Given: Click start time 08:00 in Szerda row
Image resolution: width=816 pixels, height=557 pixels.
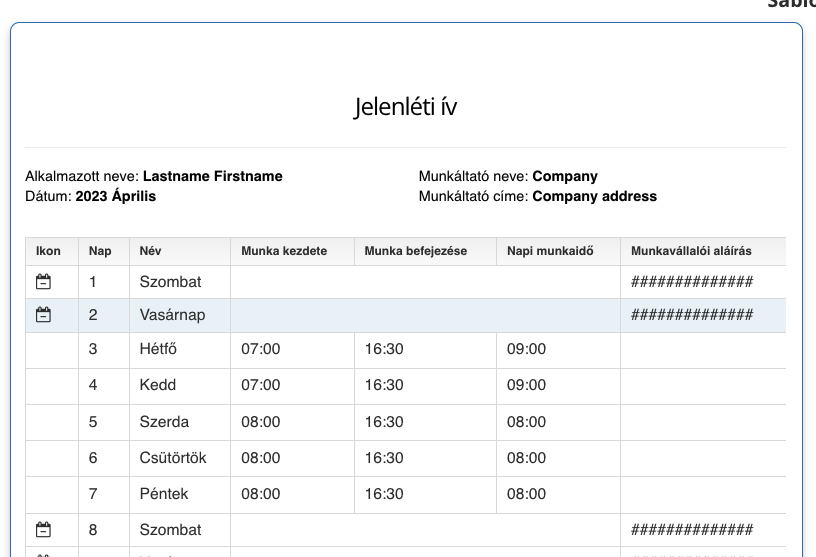Looking at the screenshot, I should [x=261, y=422].
